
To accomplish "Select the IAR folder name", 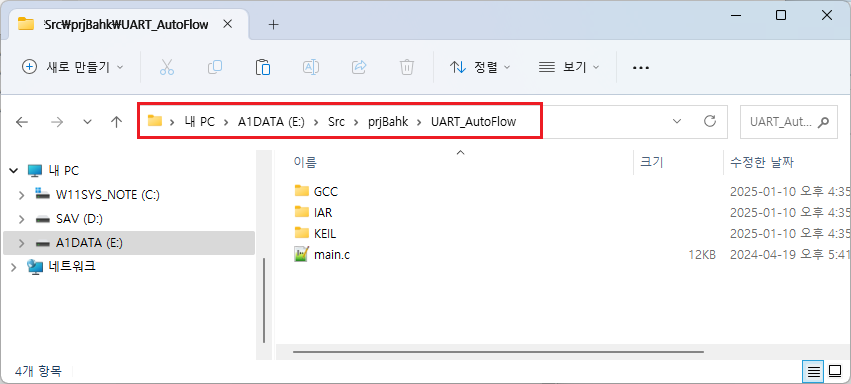I will [x=323, y=212].
